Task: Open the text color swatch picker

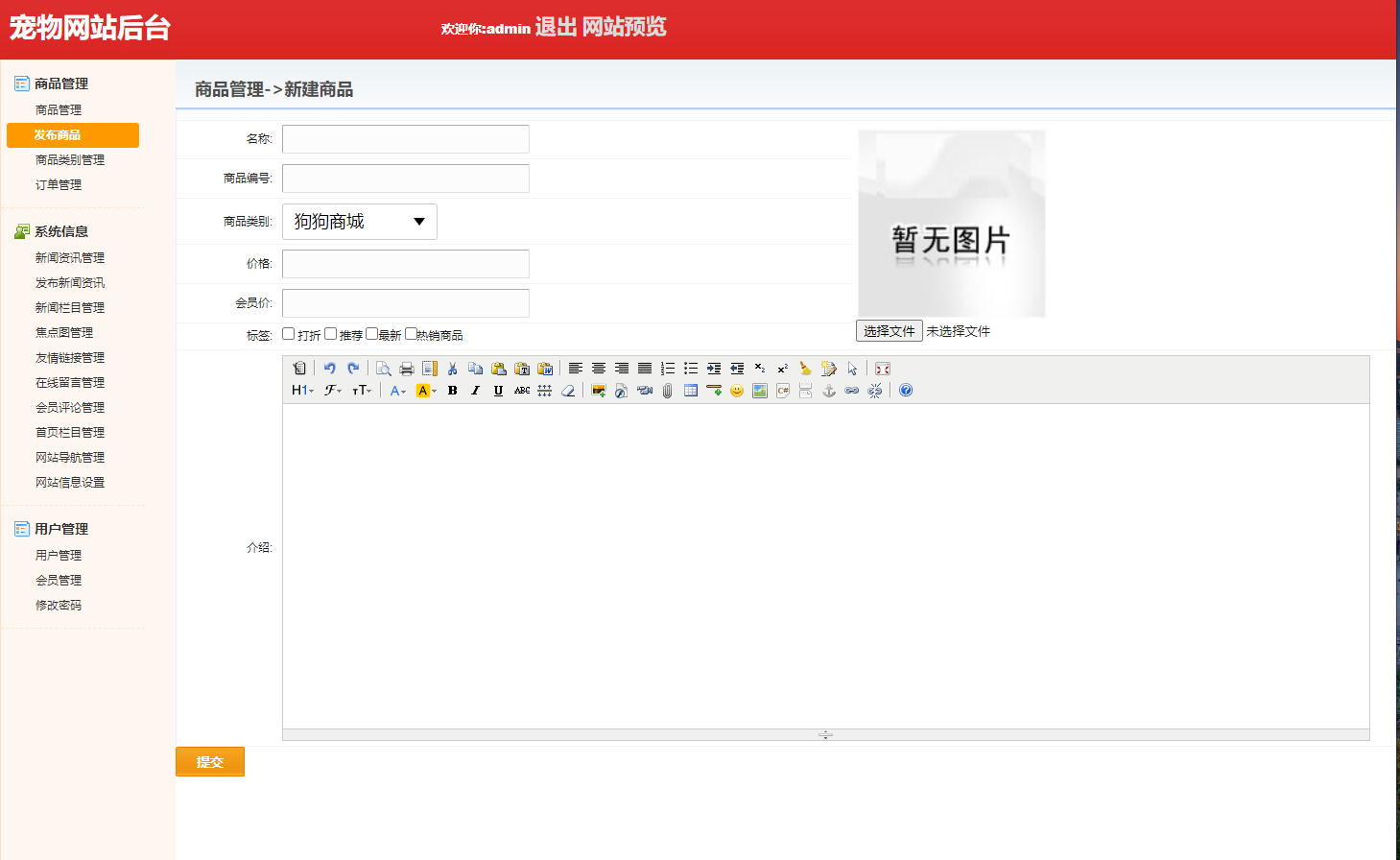Action: pyautogui.click(x=396, y=390)
